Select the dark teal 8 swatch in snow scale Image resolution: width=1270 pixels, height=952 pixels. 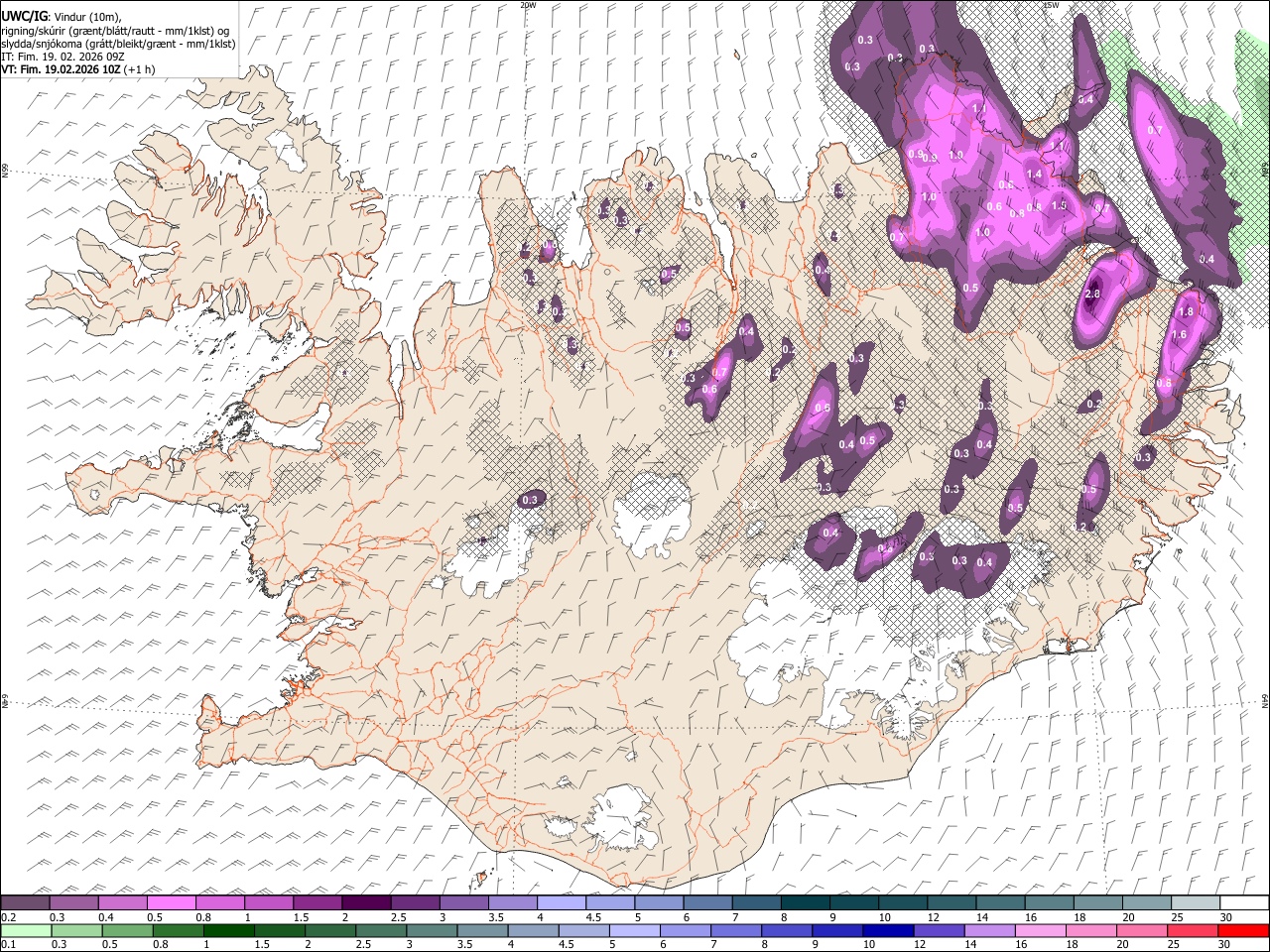805,902
